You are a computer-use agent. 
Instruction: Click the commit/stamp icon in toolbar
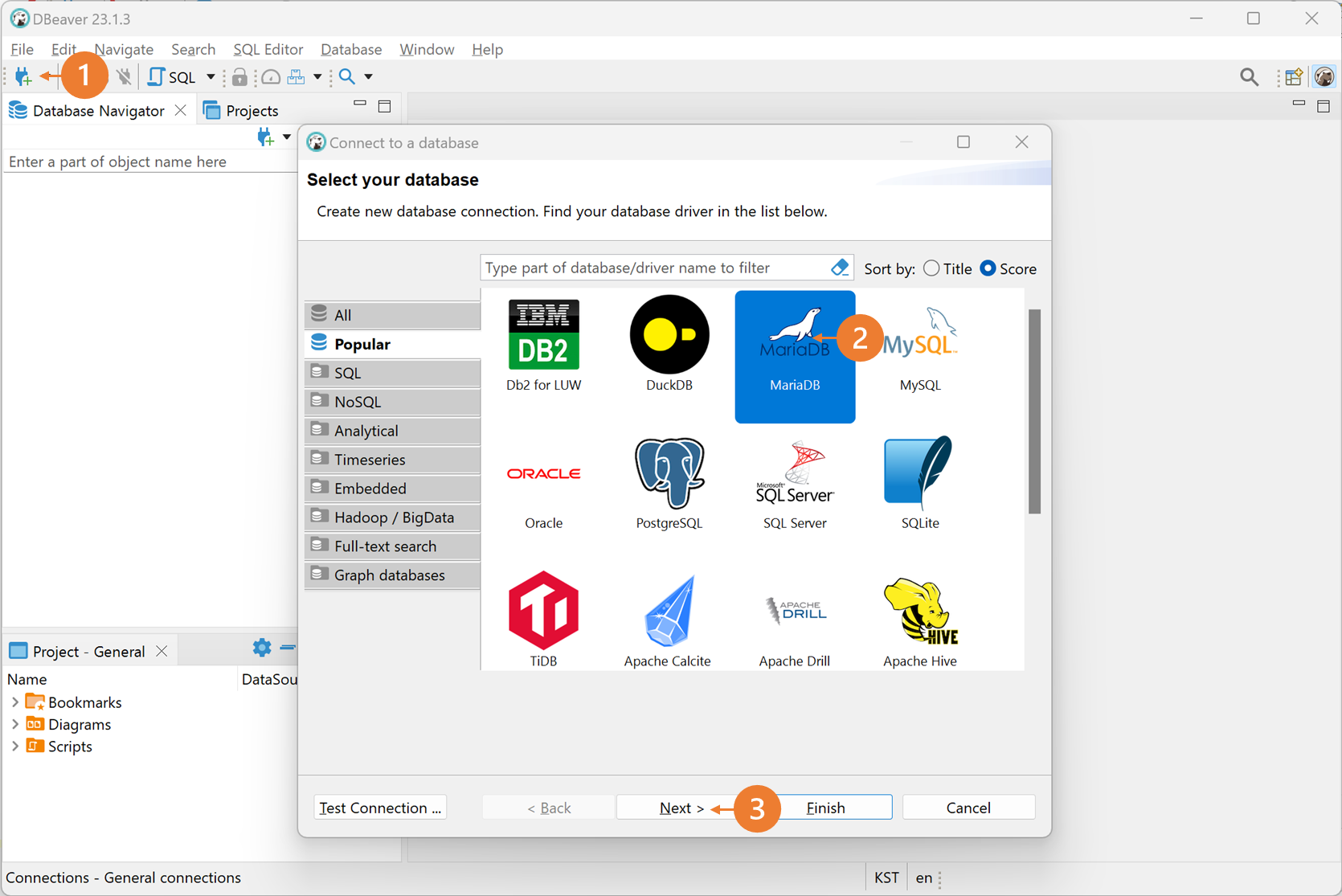(x=296, y=76)
